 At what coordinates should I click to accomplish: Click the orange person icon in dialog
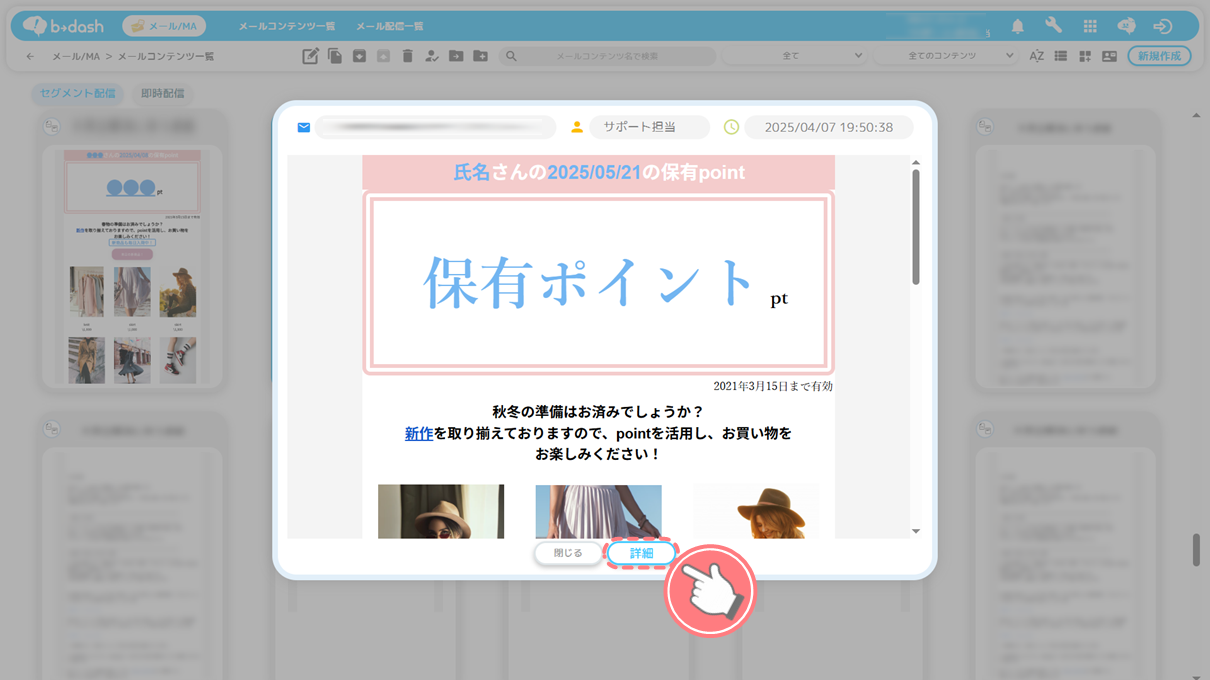coord(577,127)
